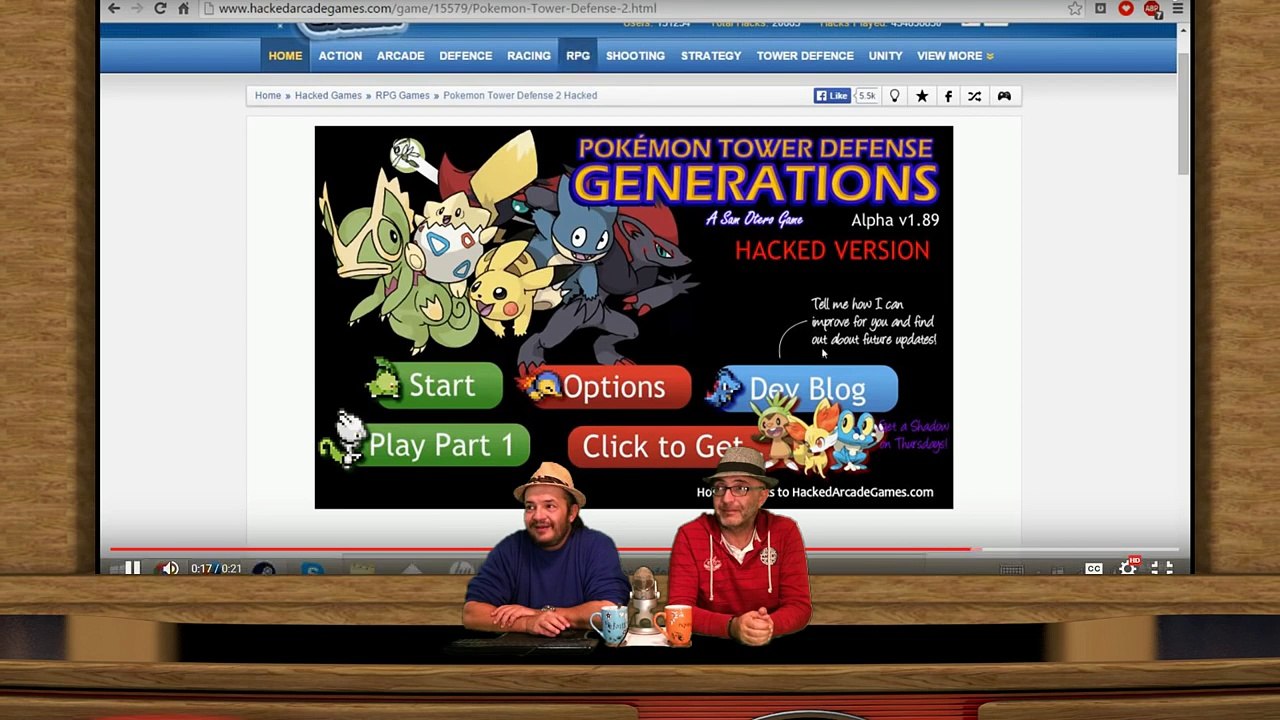Click Pokemon Tower Defense 2 Hacked breadcrumb
Viewport: 1280px width, 720px height.
pyautogui.click(x=520, y=96)
